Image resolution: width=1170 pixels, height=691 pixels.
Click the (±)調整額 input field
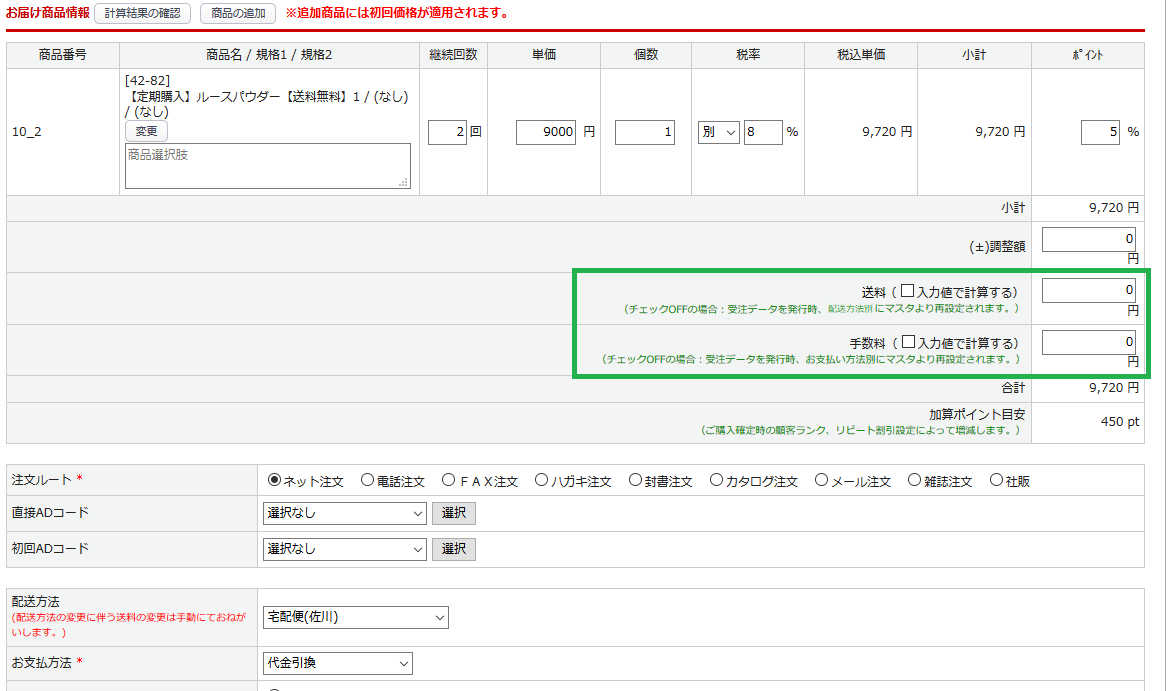coord(1088,240)
